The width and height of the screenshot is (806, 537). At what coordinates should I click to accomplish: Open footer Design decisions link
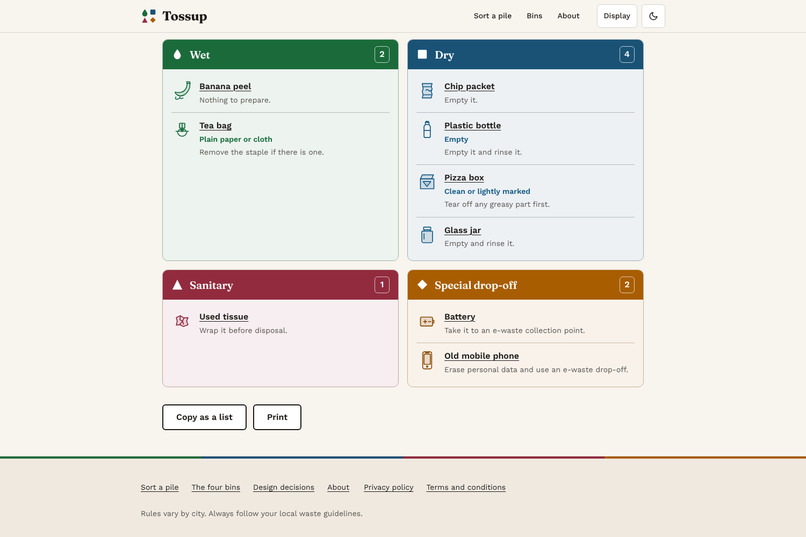coord(284,487)
